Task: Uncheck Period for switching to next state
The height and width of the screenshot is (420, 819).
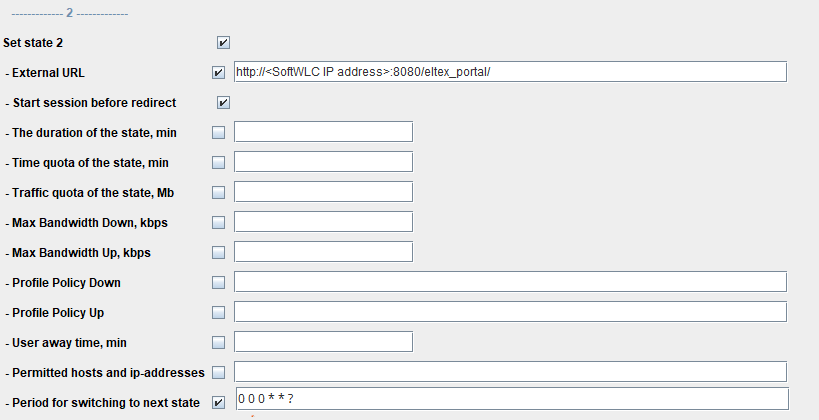Action: (x=219, y=403)
